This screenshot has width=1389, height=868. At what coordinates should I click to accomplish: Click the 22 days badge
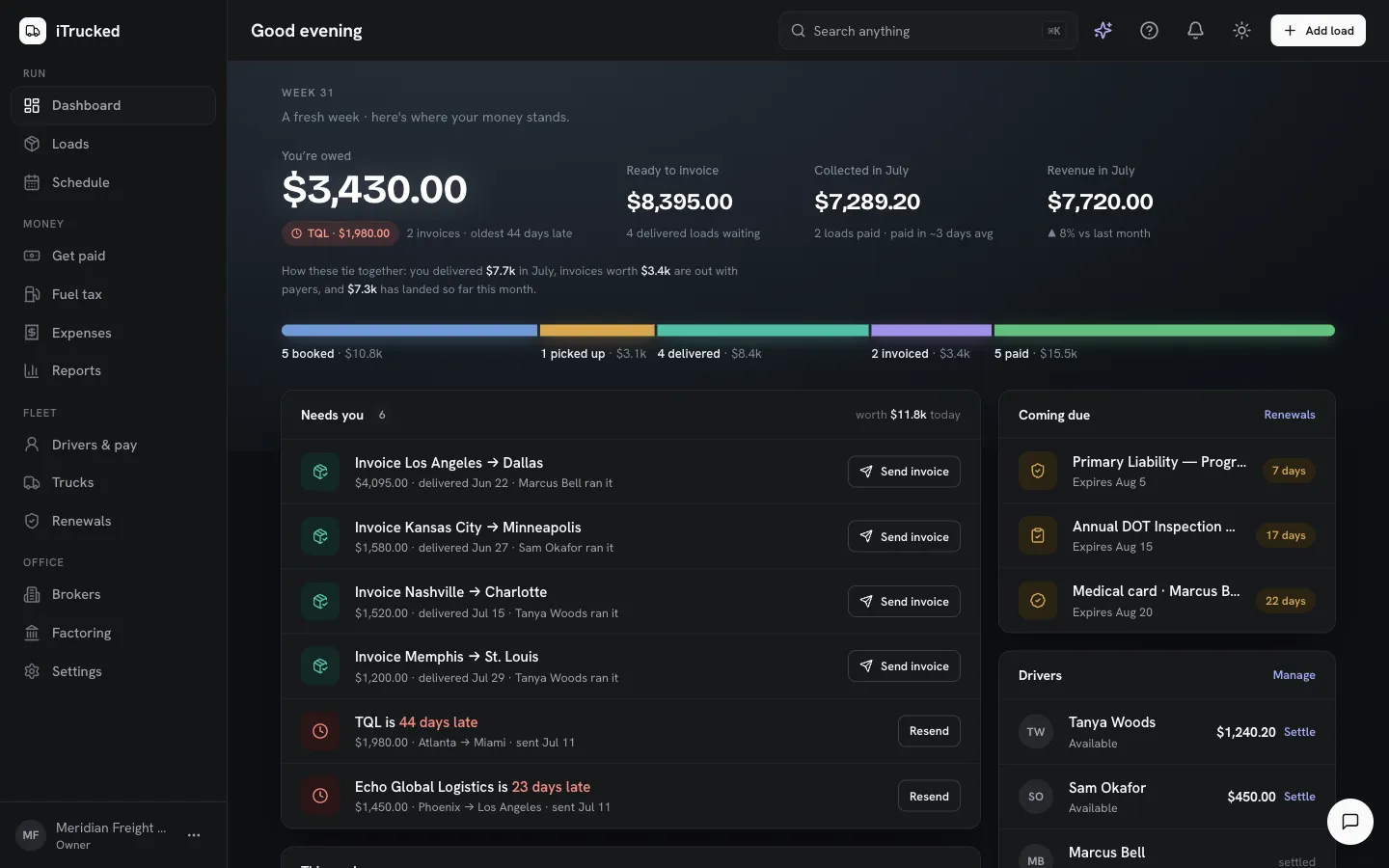(1286, 600)
